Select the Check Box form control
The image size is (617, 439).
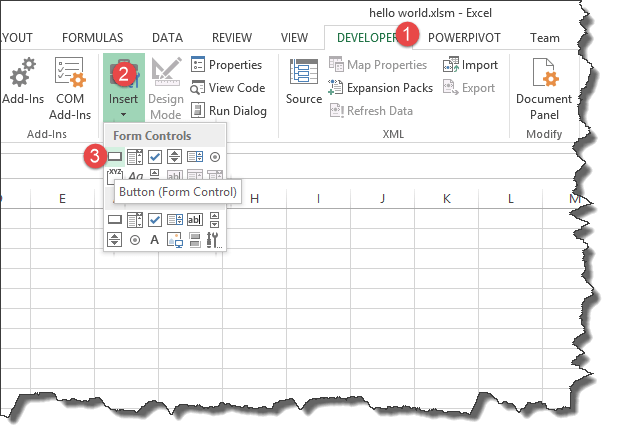155,156
